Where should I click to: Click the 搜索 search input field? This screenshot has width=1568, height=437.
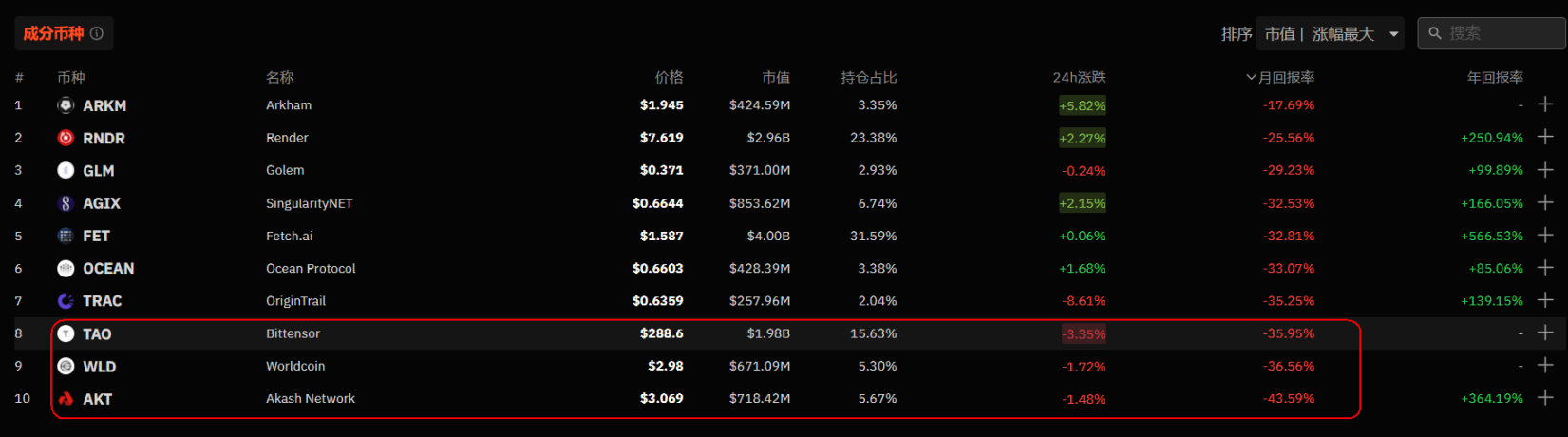pos(1501,33)
